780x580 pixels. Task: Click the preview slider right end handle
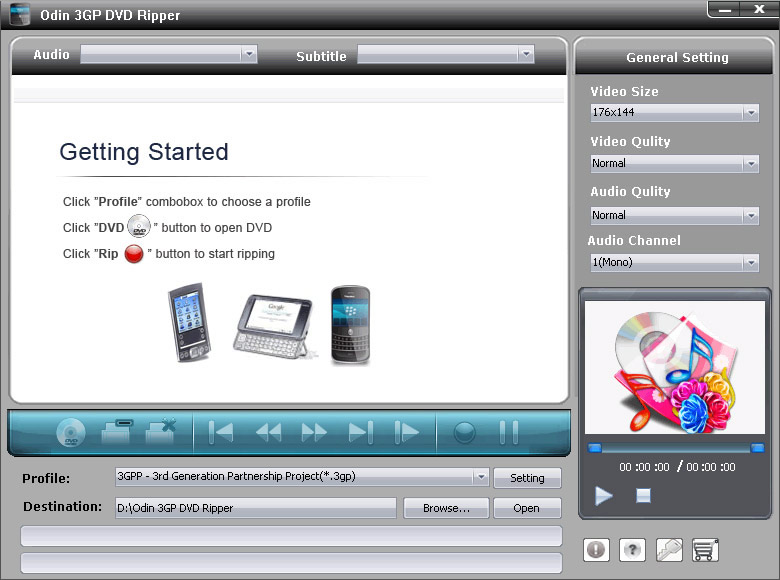pyautogui.click(x=757, y=448)
